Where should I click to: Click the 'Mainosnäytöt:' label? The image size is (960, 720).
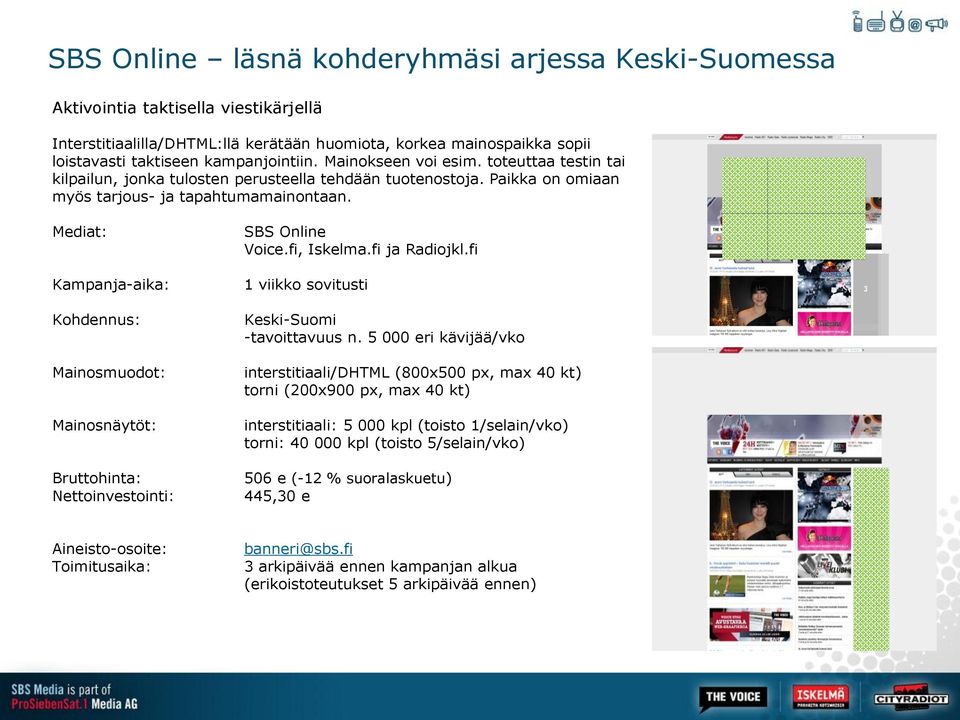(104, 426)
